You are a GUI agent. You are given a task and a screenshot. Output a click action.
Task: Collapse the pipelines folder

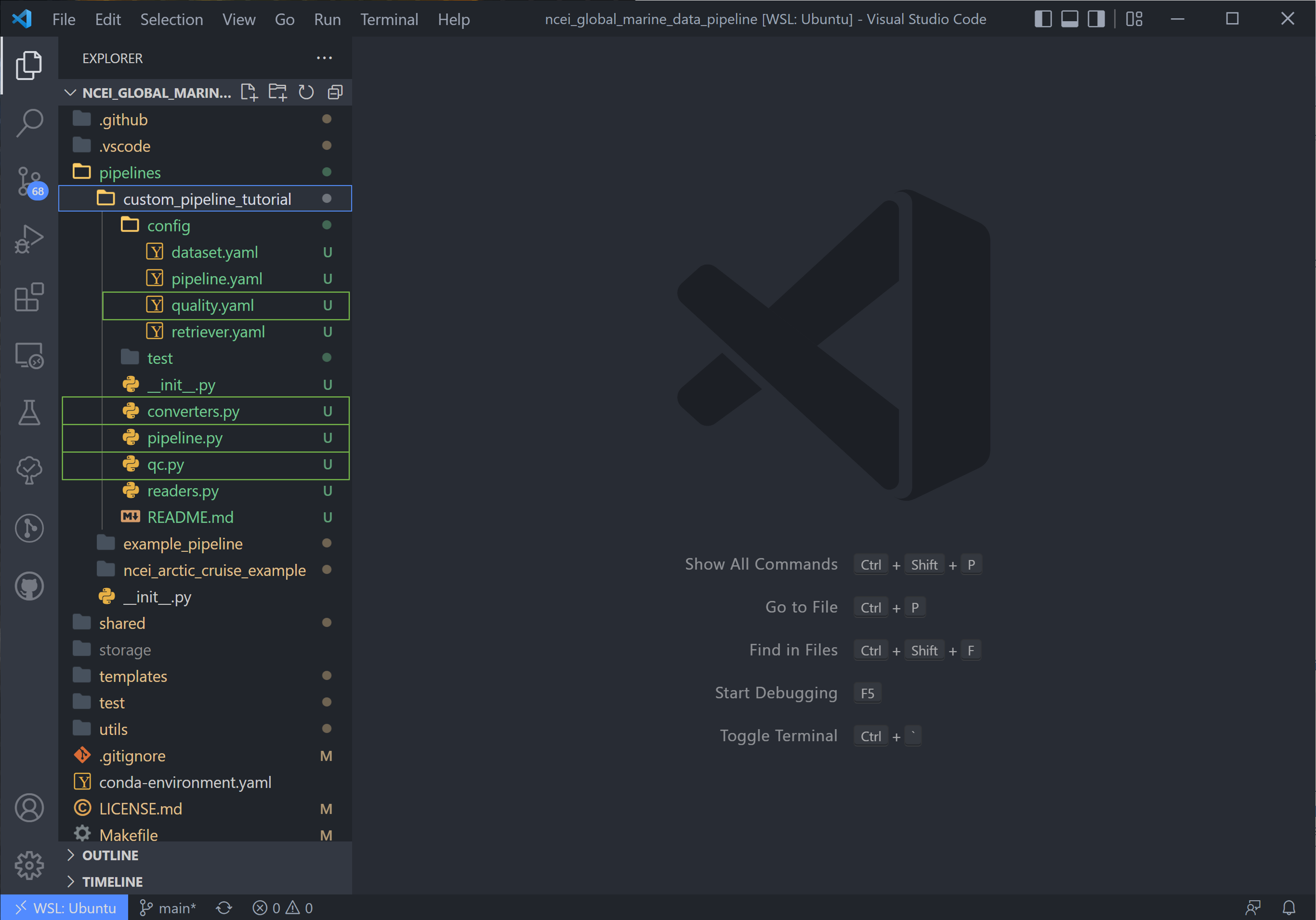(205, 172)
